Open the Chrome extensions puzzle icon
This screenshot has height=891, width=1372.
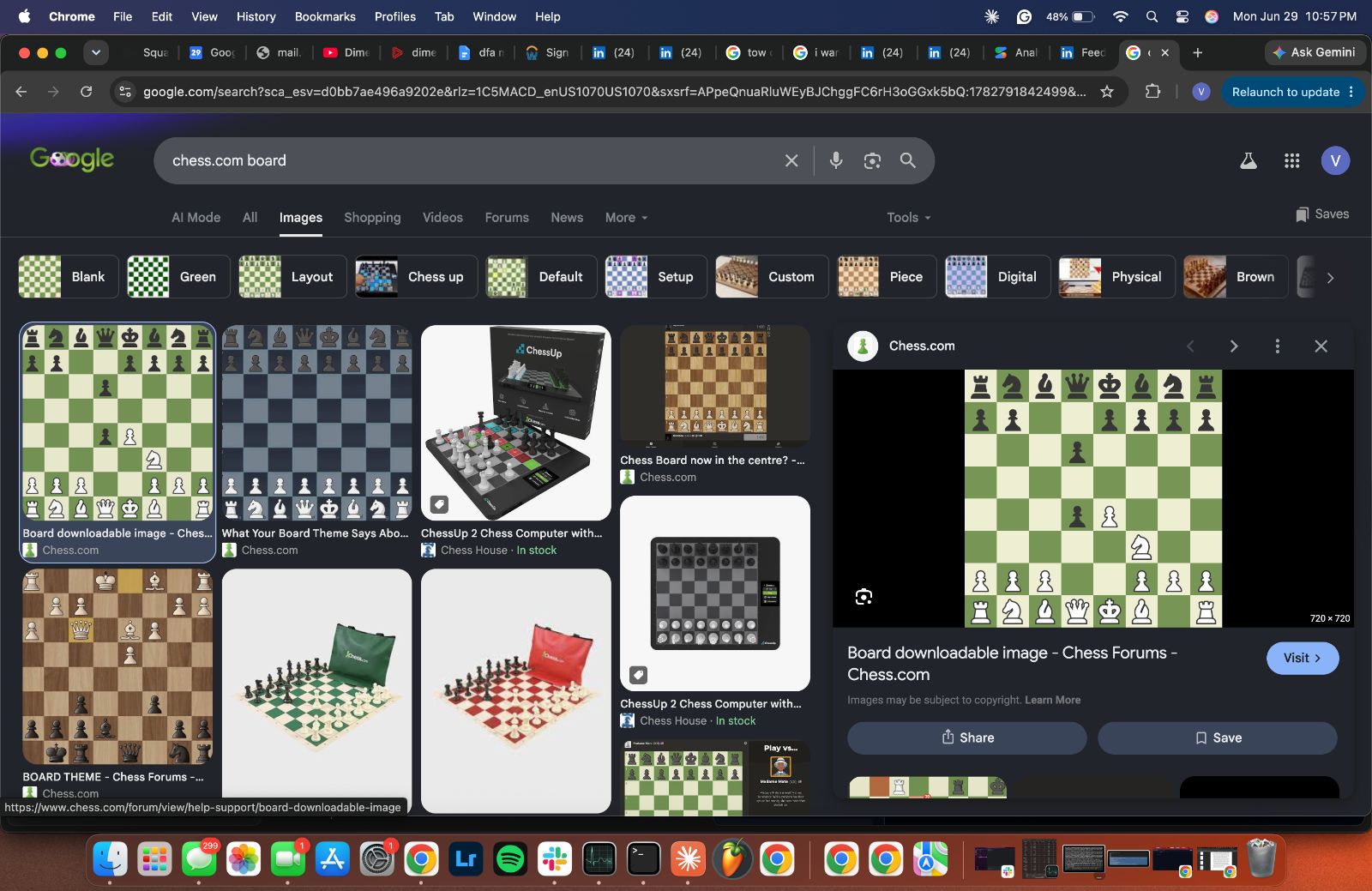(1152, 92)
